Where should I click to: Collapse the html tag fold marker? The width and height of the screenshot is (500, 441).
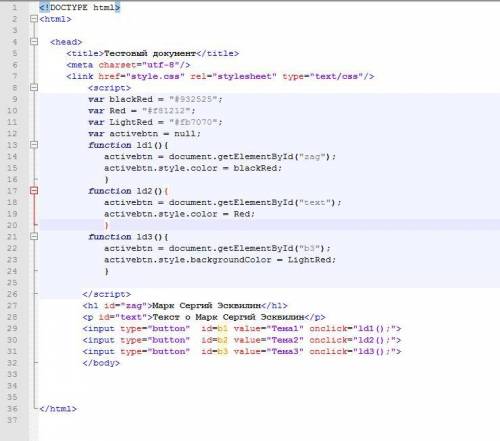[x=34, y=19]
